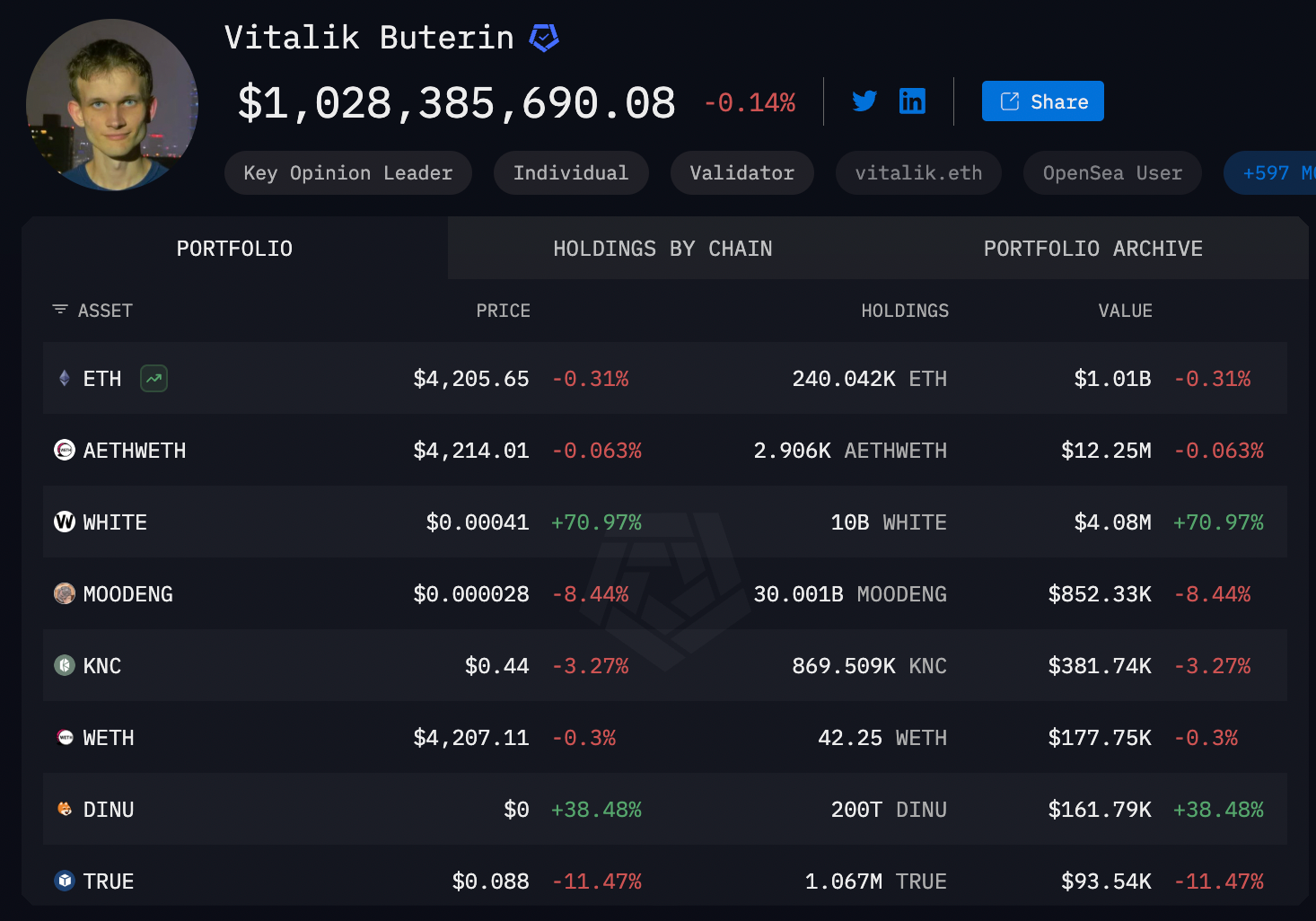Click the verified badge next to Vitalik Buterin

coord(543,37)
